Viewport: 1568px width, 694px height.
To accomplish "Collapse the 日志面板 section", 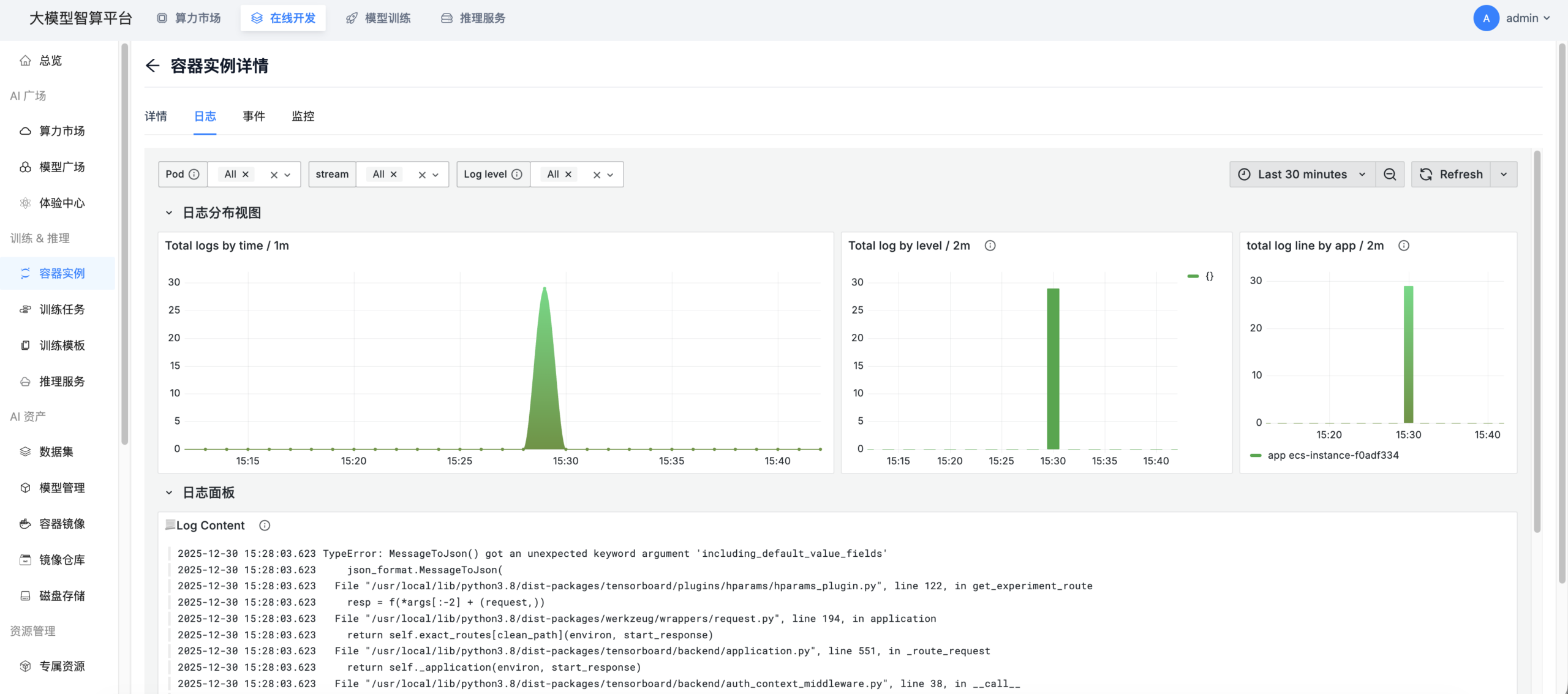I will click(x=169, y=493).
